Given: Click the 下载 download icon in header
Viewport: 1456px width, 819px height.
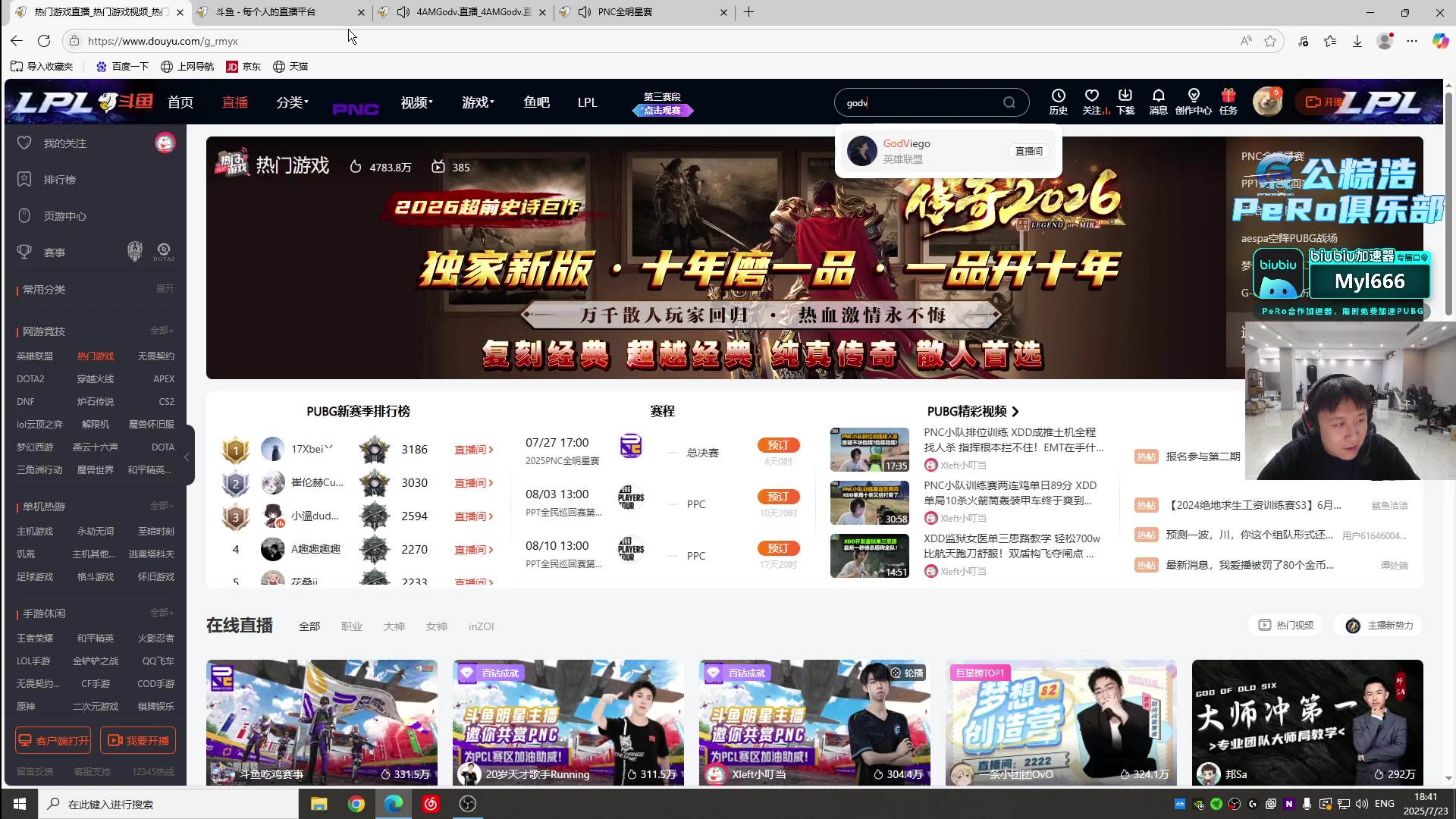Looking at the screenshot, I should (1125, 102).
